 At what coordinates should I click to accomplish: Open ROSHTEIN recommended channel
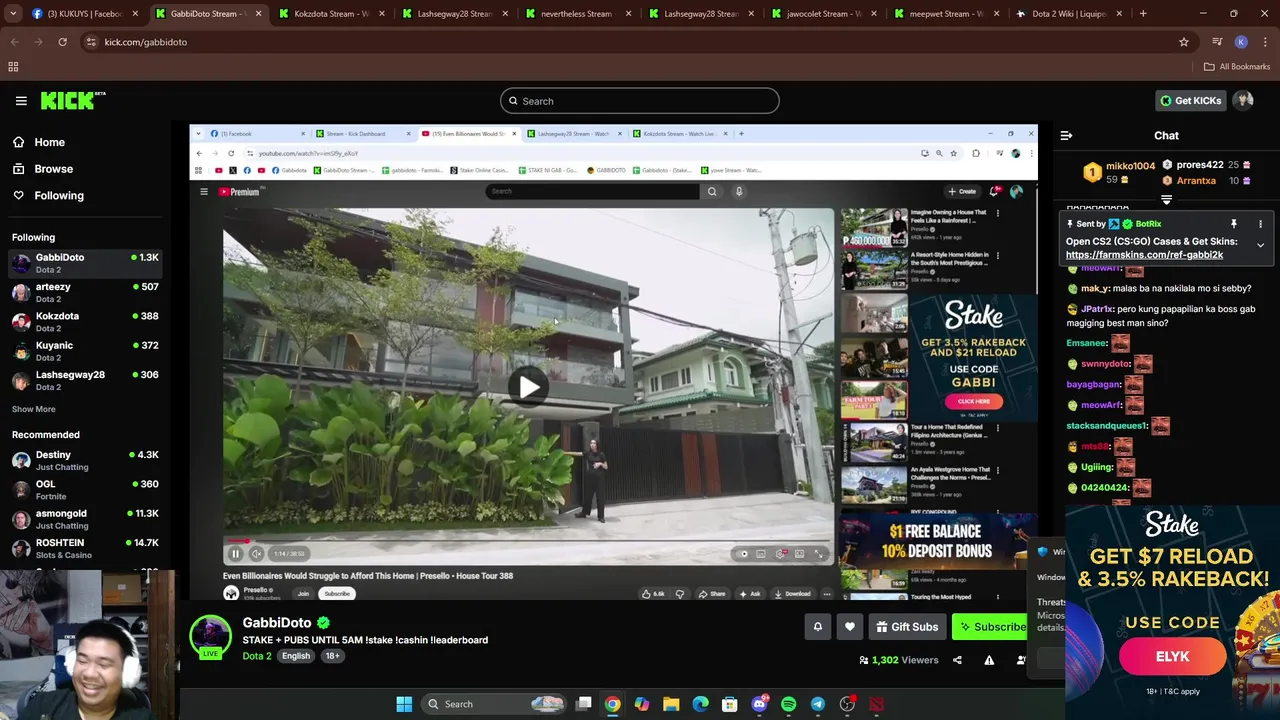pyautogui.click(x=86, y=548)
